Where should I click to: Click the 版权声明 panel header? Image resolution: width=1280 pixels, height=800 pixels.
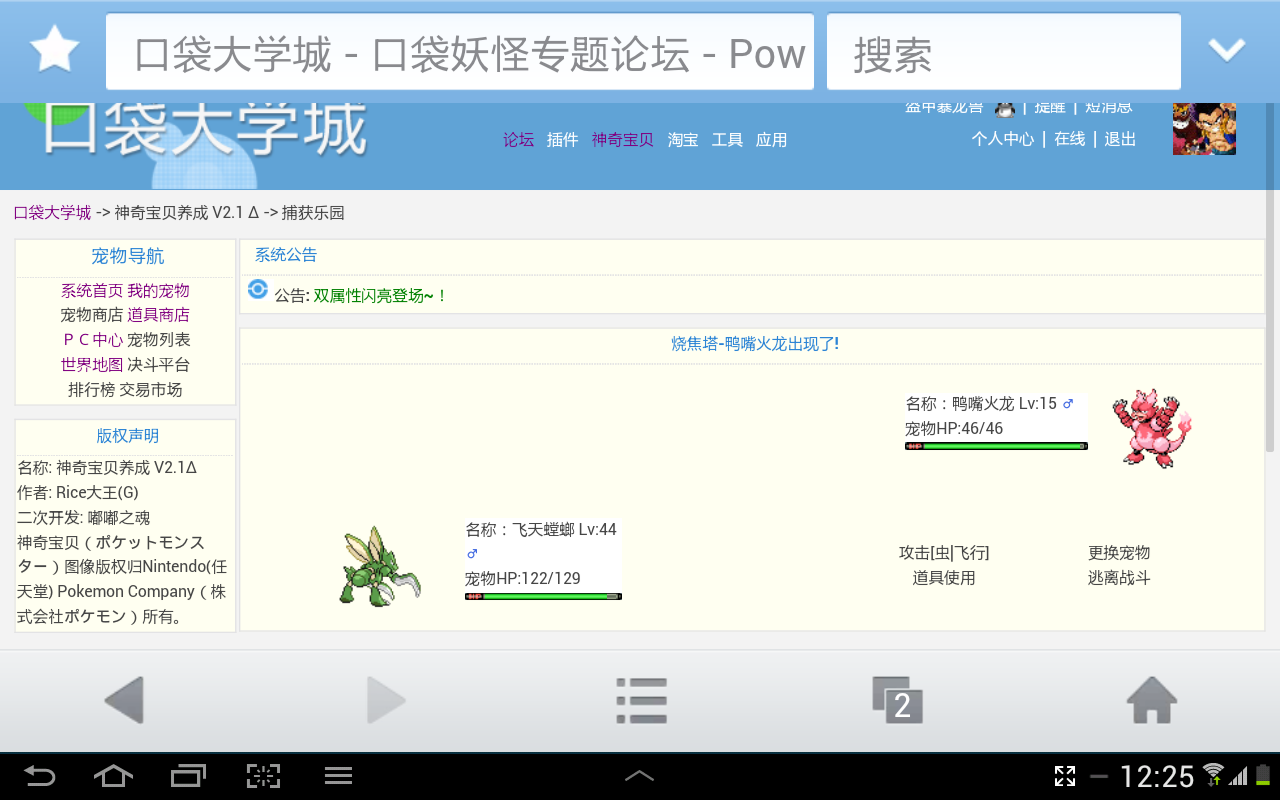click(127, 436)
